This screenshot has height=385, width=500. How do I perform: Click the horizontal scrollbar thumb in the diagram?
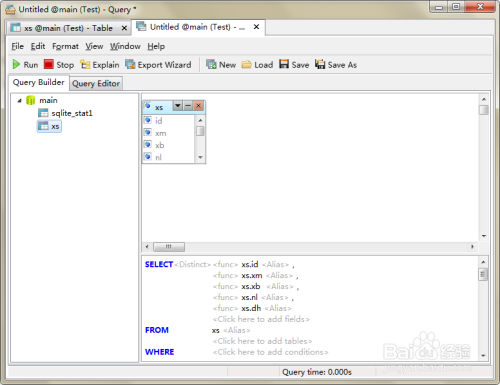tap(169, 247)
